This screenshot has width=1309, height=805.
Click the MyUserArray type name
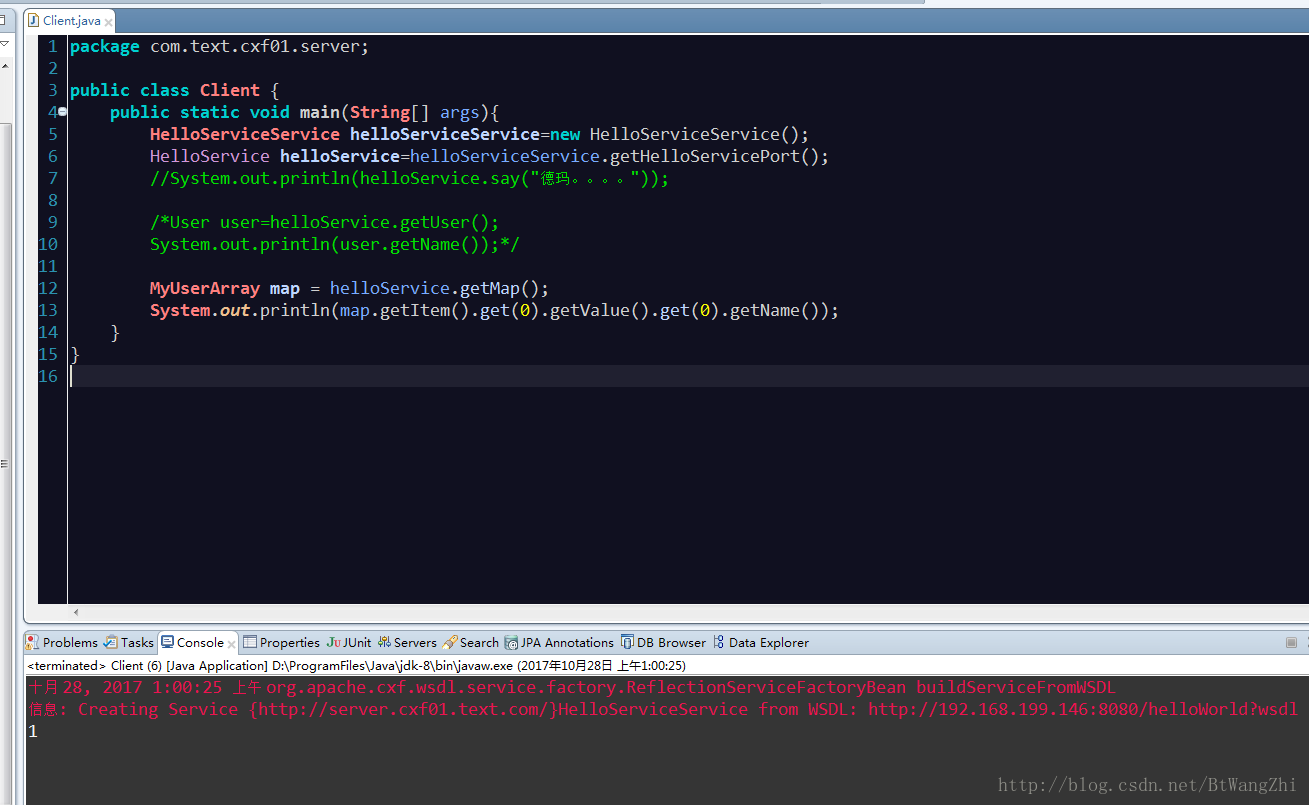[x=205, y=288]
